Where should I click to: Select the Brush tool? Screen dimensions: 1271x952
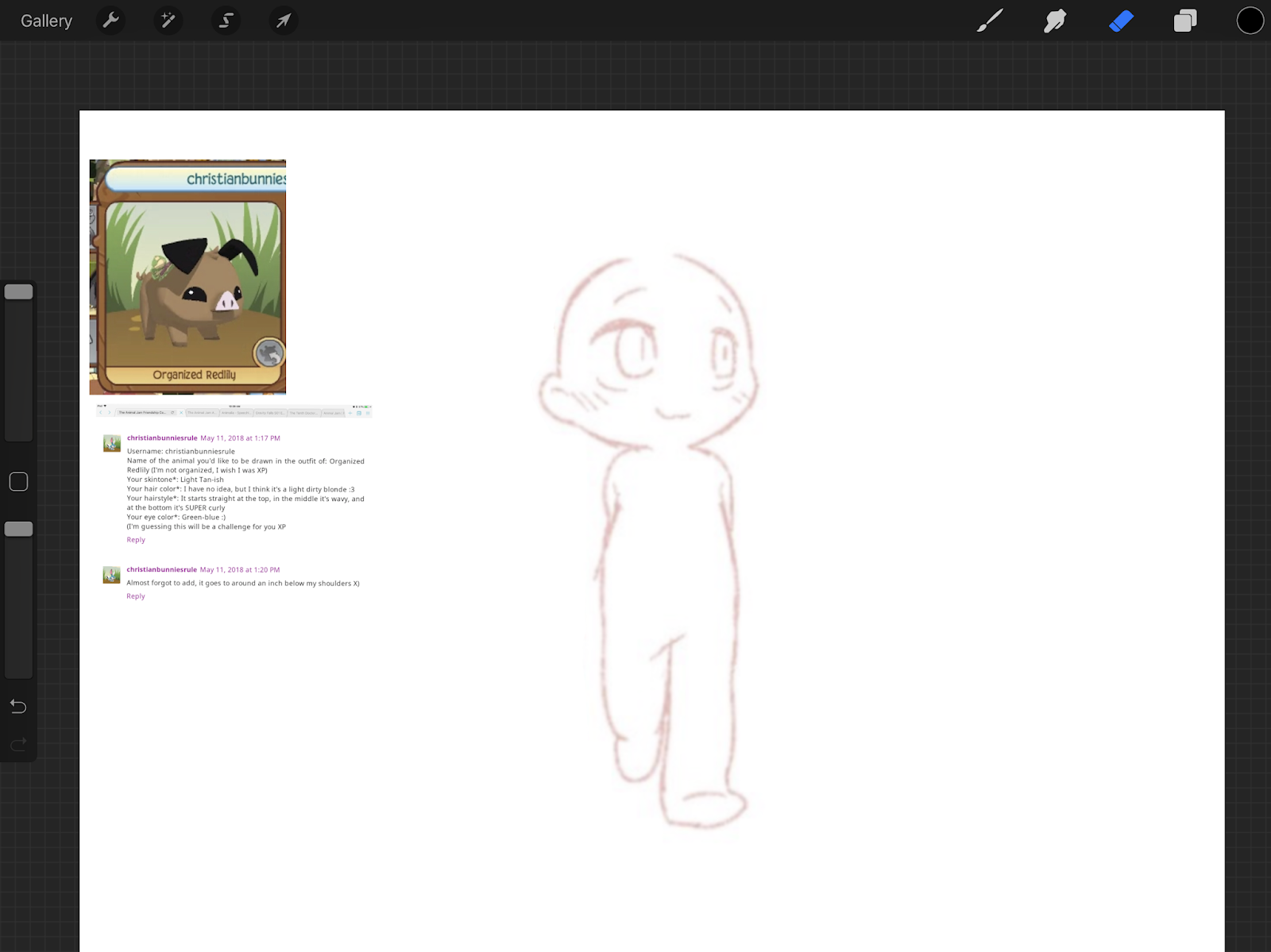pyautogui.click(x=990, y=21)
